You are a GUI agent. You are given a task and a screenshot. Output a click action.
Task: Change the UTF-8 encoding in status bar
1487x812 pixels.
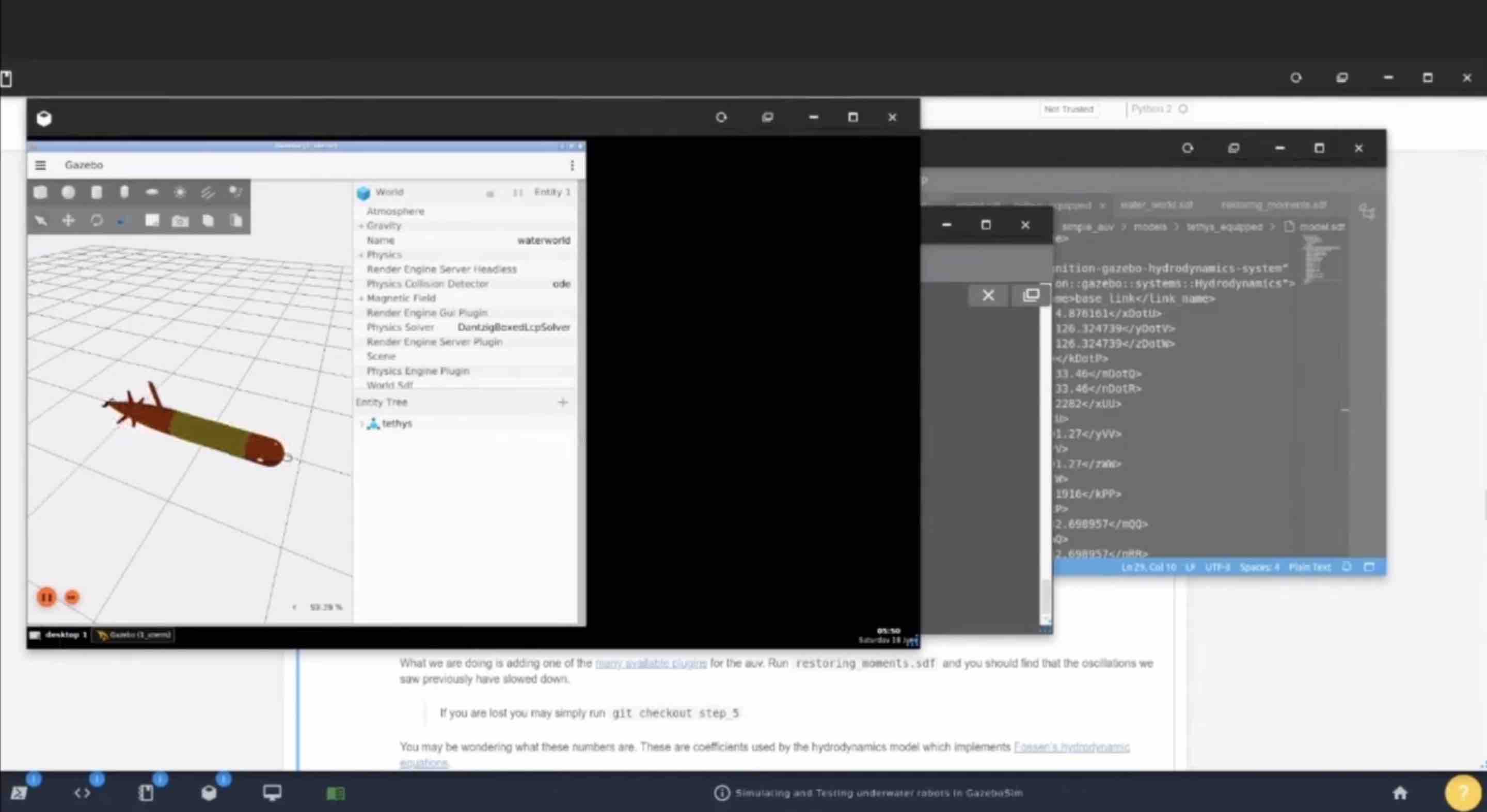point(1217,567)
